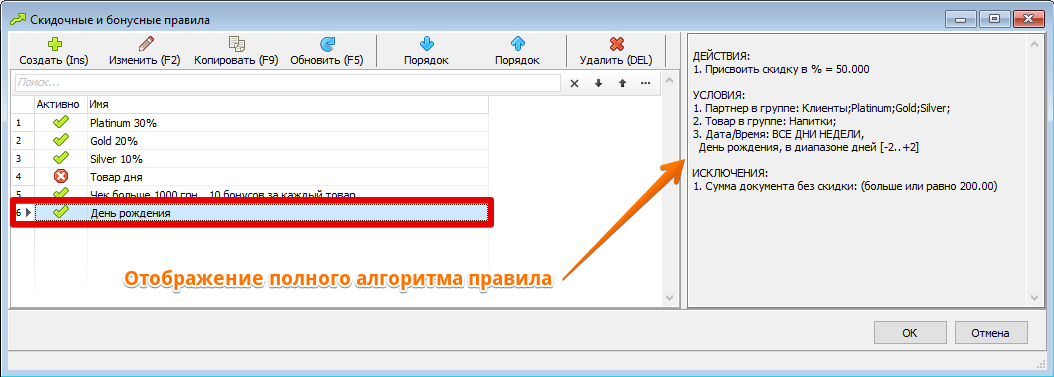This screenshot has width=1054, height=377.
Task: Move rule up with blue arrow Порядок
Action: pyautogui.click(x=517, y=44)
